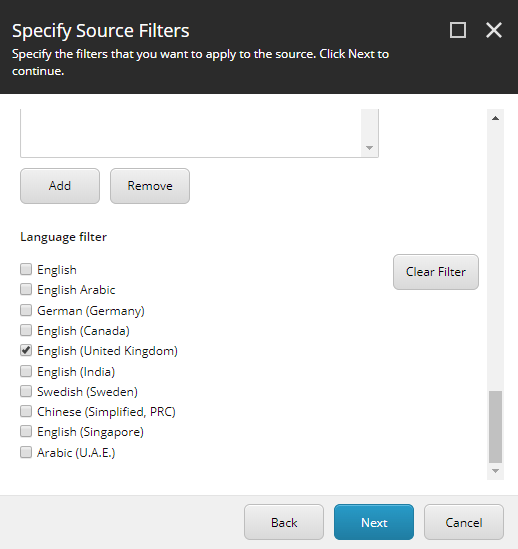This screenshot has width=518, height=549.
Task: Click the German (Germany) label text
Action: click(91, 311)
